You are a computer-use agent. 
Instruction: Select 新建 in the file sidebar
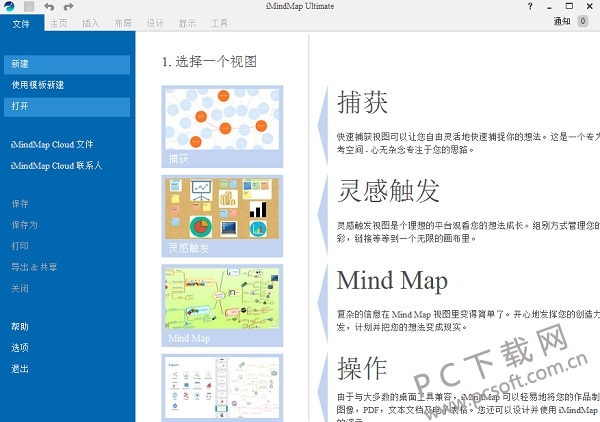point(67,64)
